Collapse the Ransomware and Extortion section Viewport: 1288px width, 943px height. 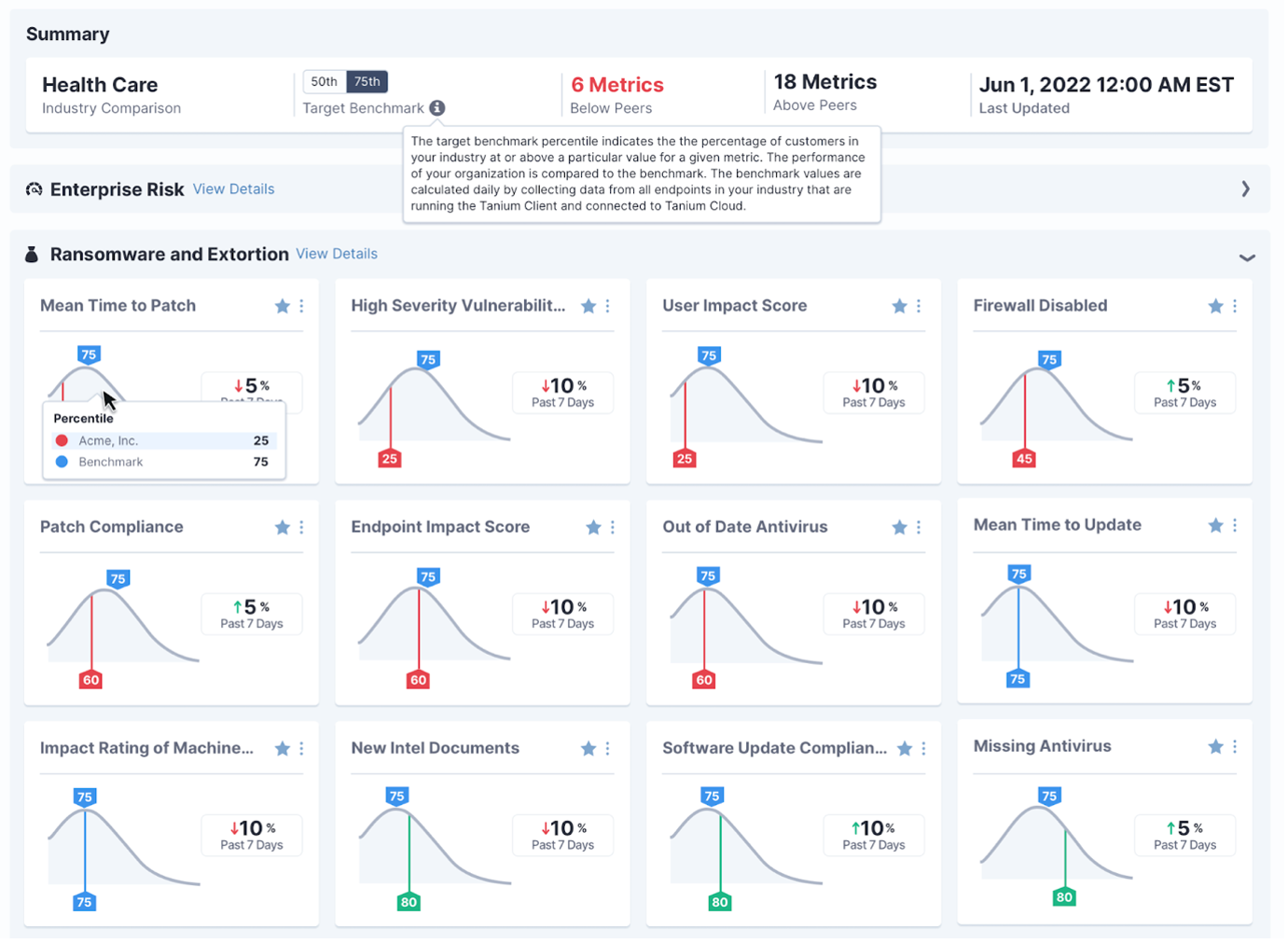1246,257
